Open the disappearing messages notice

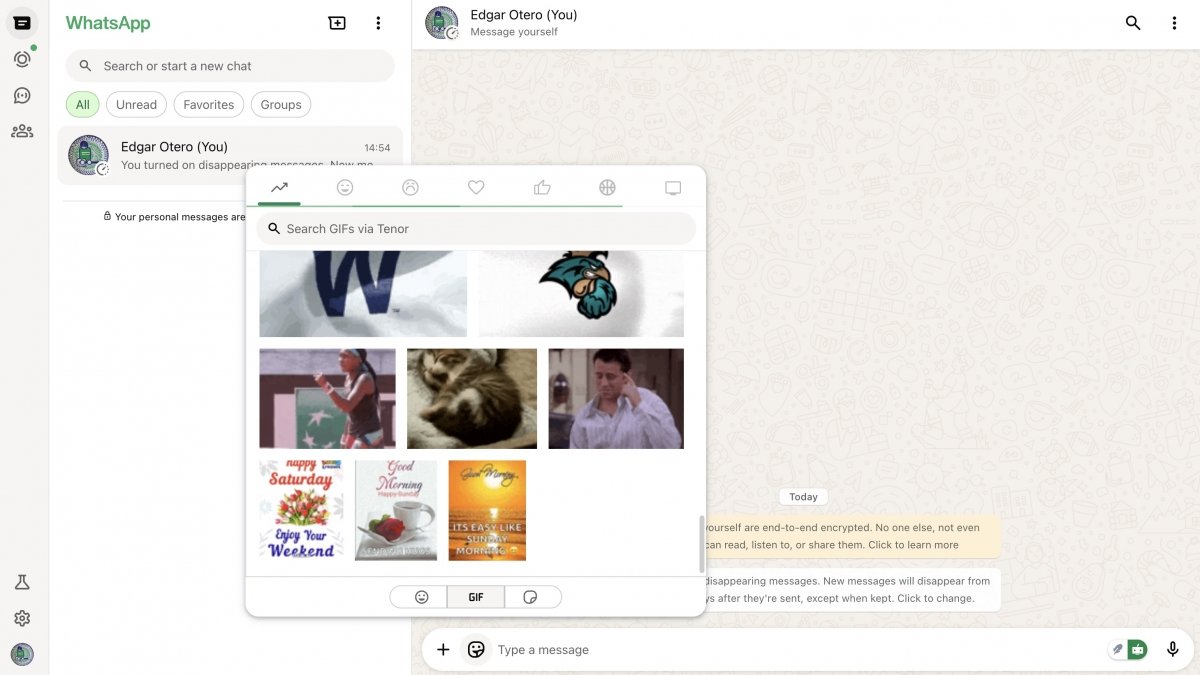pos(851,589)
